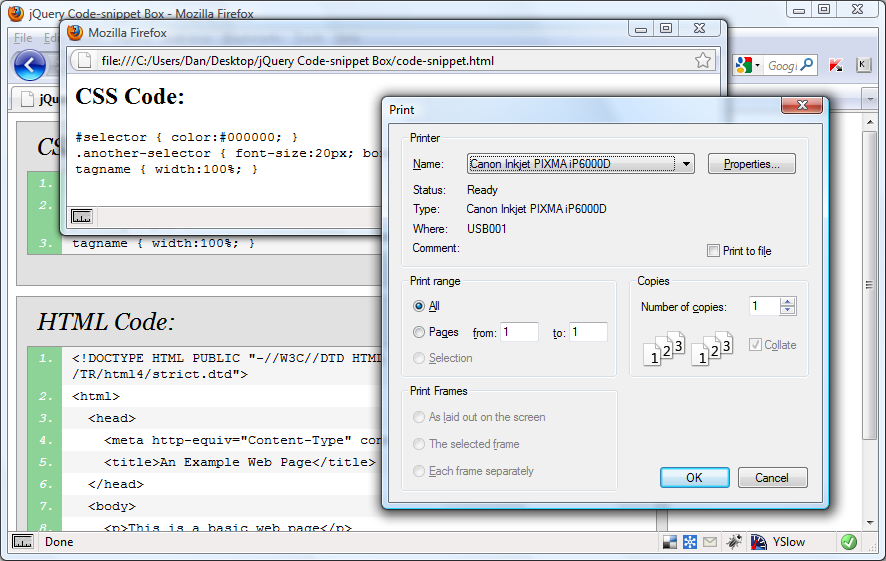This screenshot has width=886, height=561.
Task: Open the tab list dropdown arrow
Action: point(870,99)
